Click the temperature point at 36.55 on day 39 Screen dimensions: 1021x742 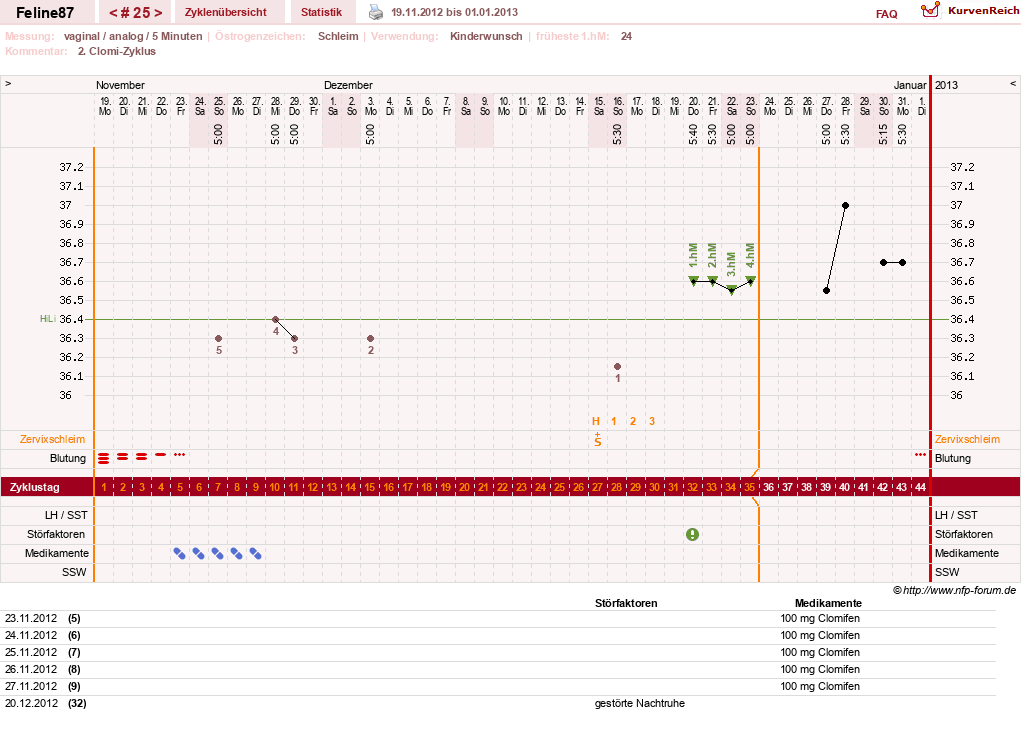(826, 290)
